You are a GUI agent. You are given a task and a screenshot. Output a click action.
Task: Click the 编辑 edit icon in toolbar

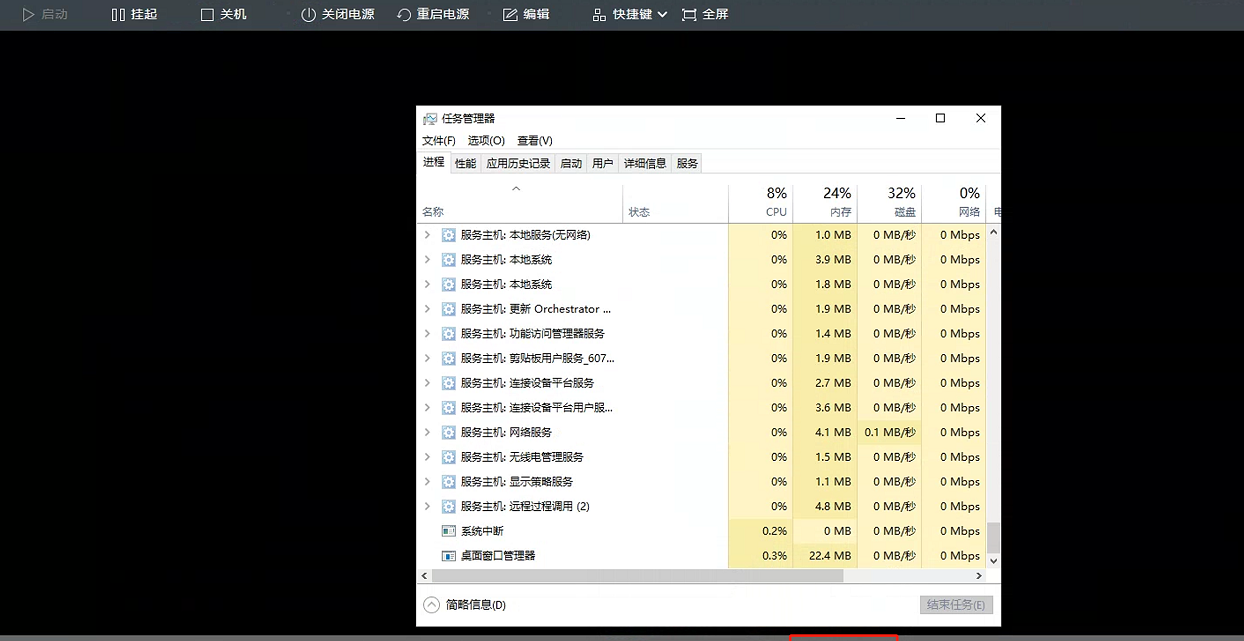click(x=510, y=15)
